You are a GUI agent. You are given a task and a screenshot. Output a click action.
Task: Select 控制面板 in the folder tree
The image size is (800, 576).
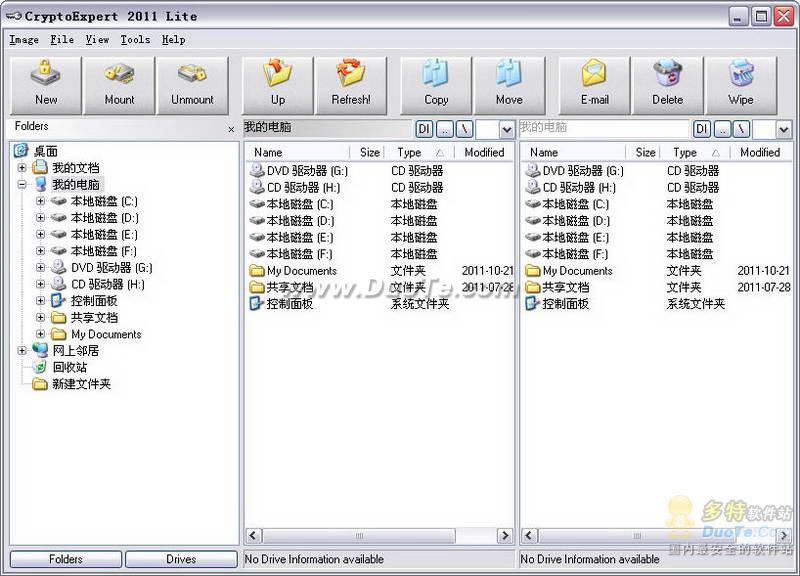[x=94, y=300]
